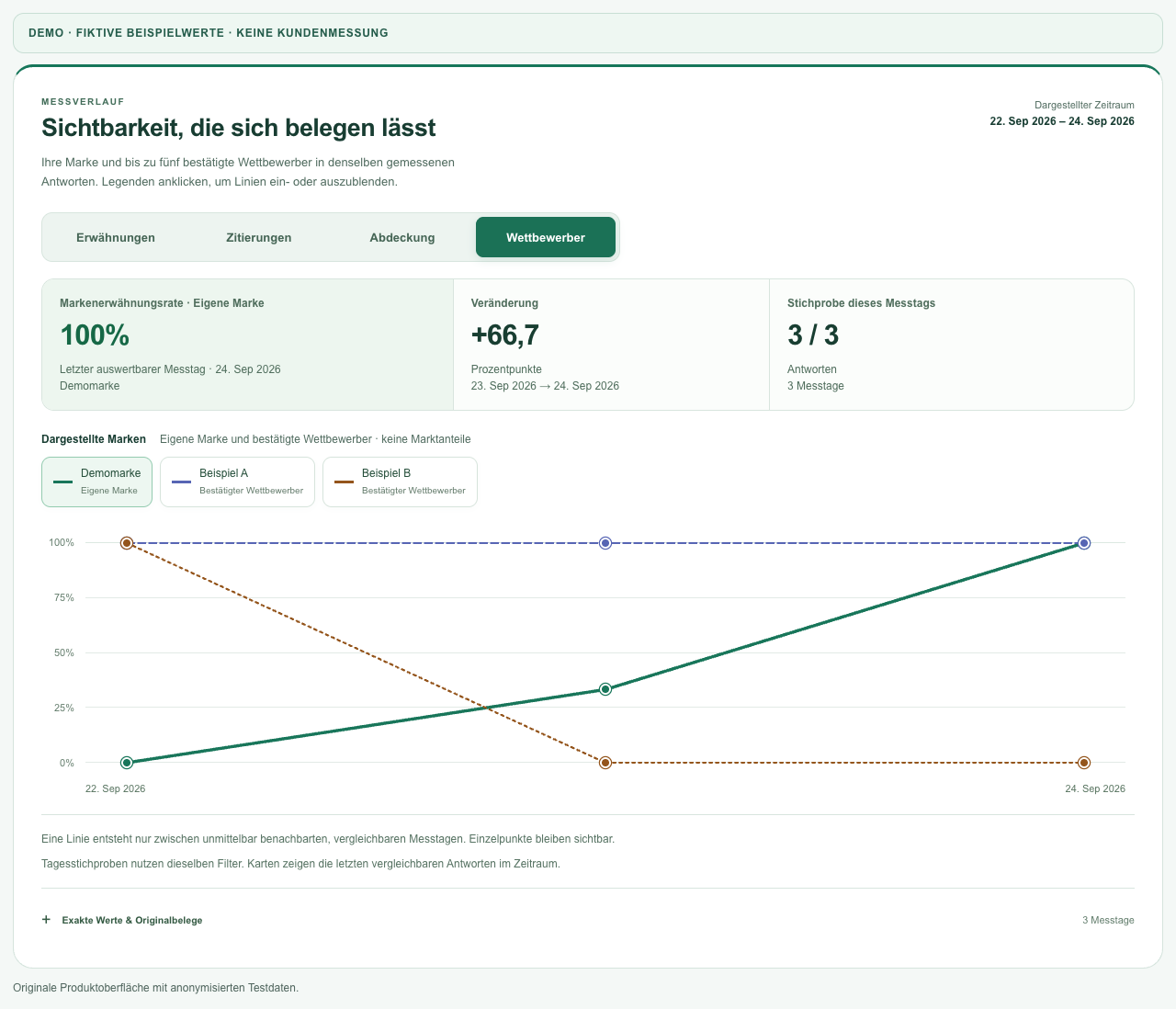
Task: Select the Beispiel A end point at 100%
Action: pyautogui.click(x=1084, y=543)
